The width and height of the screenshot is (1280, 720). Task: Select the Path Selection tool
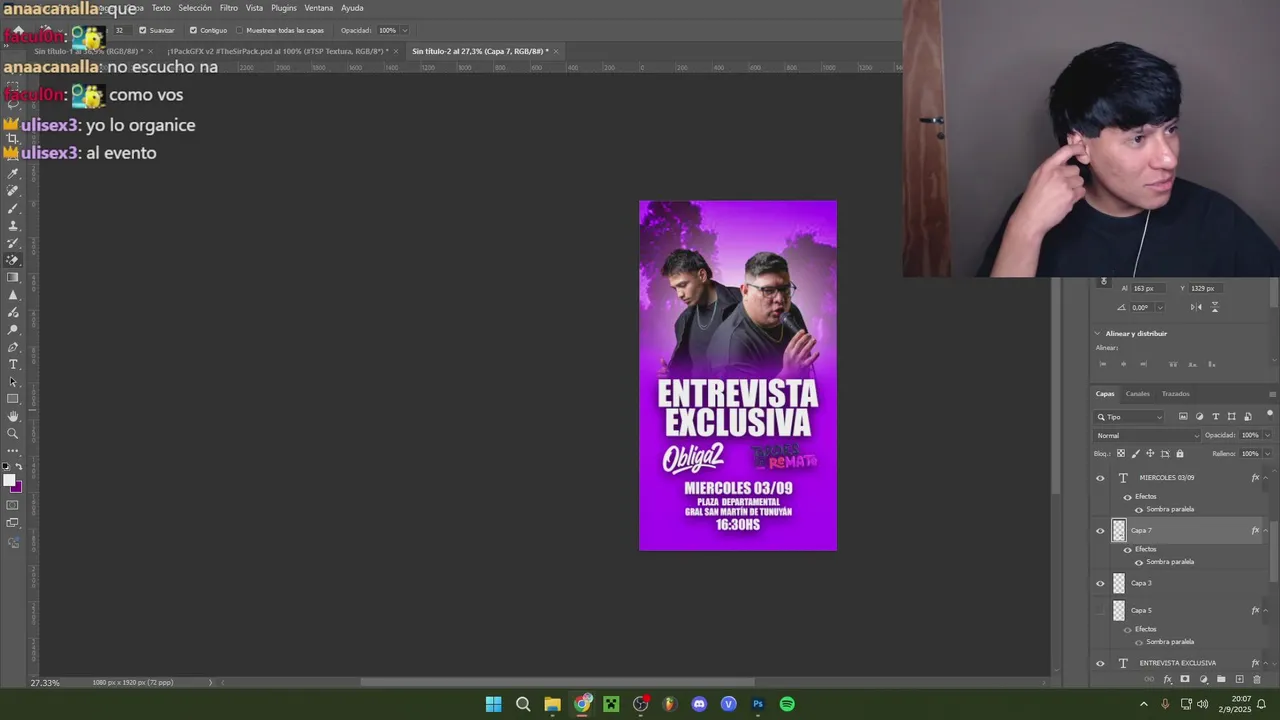tap(13, 382)
